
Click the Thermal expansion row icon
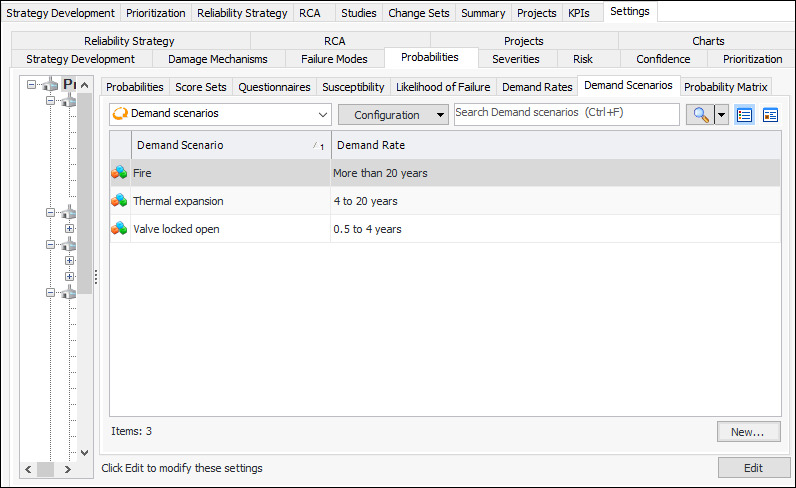119,201
